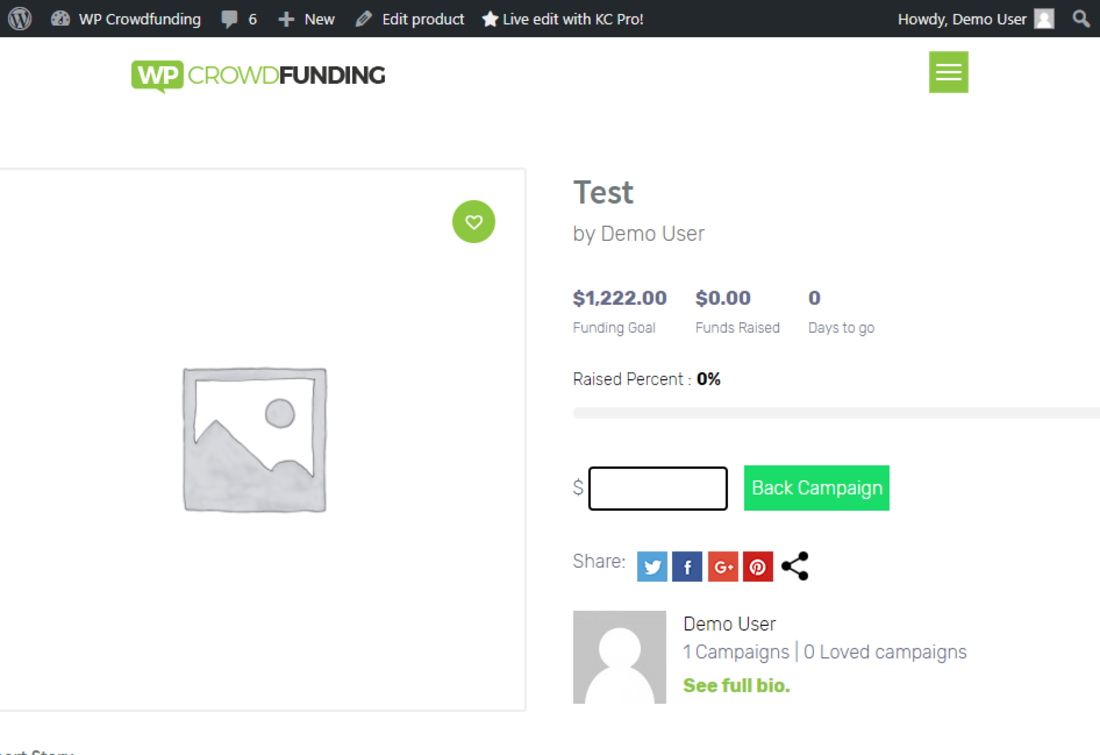This screenshot has width=1100, height=755.
Task: Open the comments bubble in admin bar
Action: click(x=238, y=19)
